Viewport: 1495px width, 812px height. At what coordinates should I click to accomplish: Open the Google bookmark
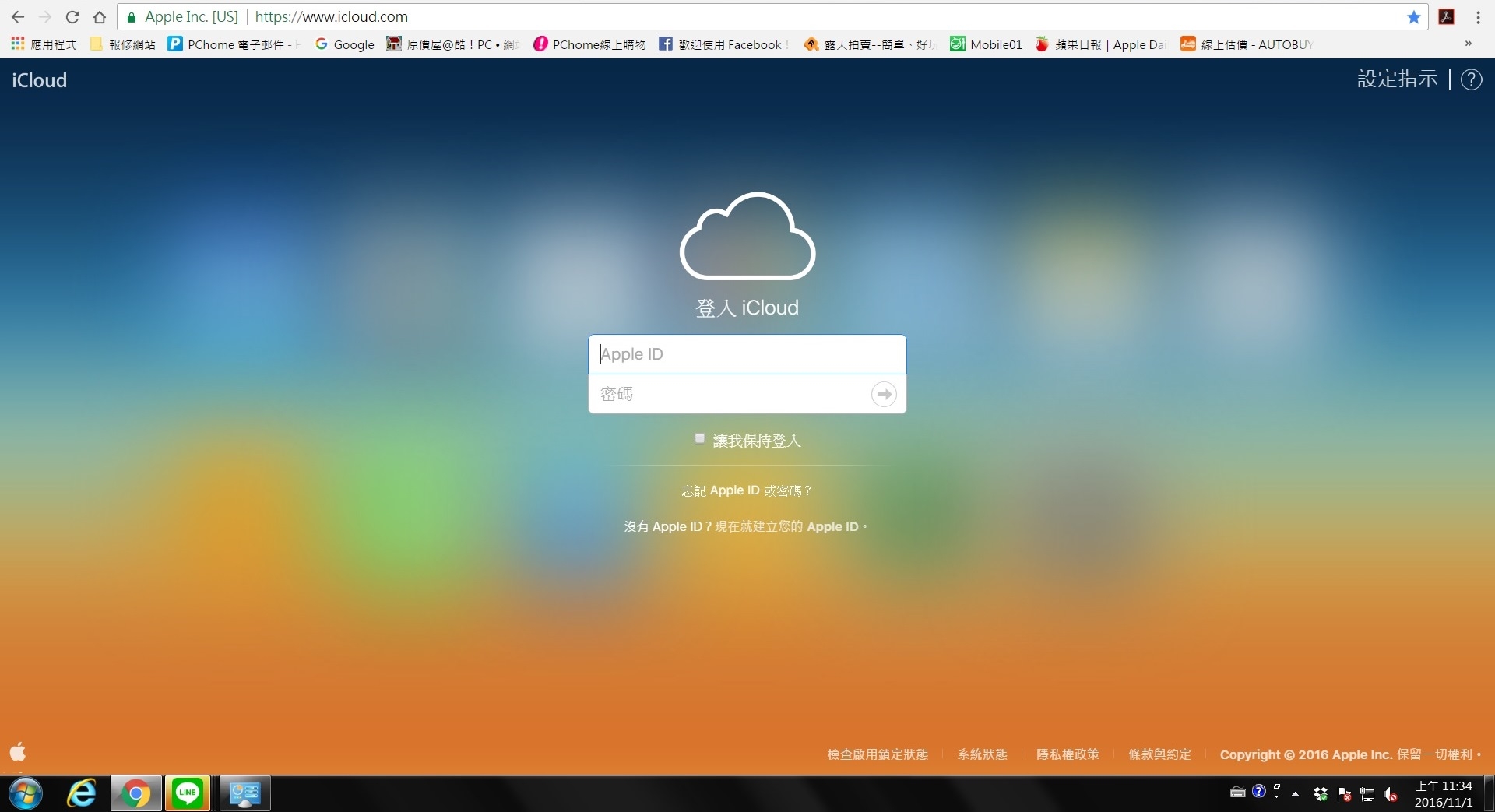tap(345, 44)
